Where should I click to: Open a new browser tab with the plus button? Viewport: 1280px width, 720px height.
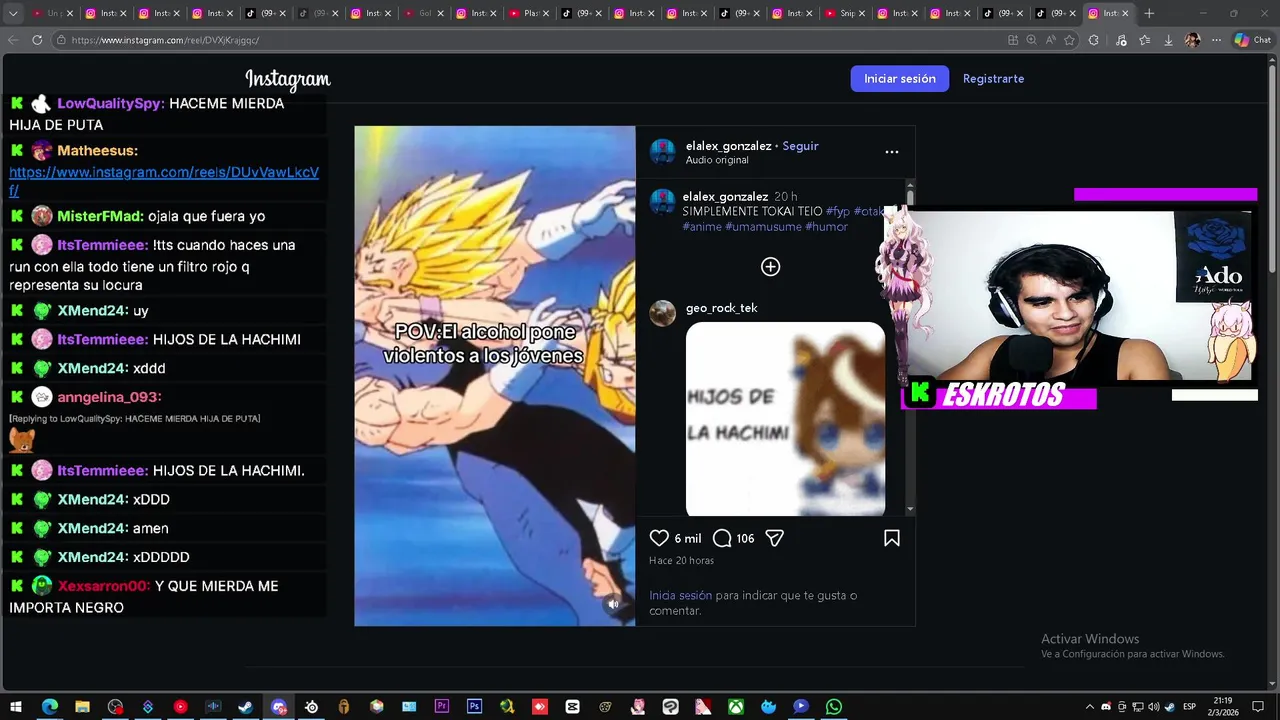(1149, 13)
